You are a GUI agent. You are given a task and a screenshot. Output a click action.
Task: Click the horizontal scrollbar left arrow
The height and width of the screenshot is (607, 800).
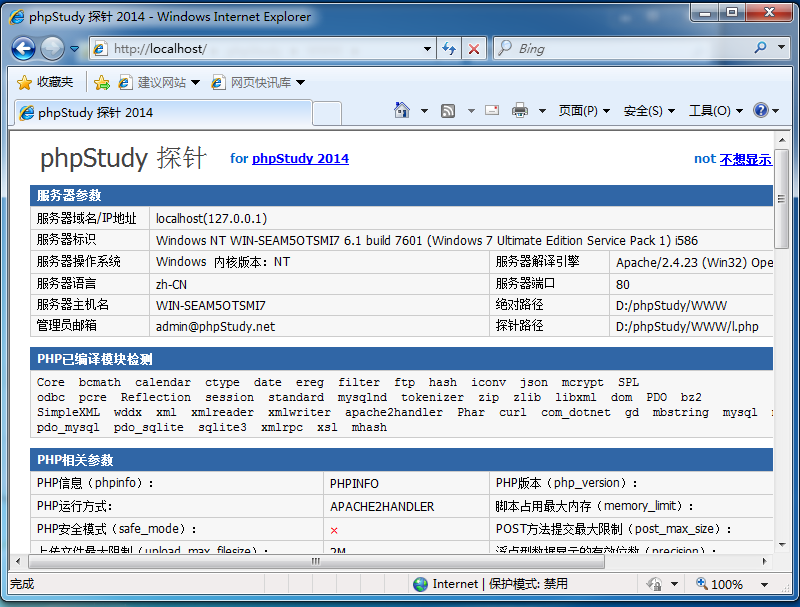point(18,562)
